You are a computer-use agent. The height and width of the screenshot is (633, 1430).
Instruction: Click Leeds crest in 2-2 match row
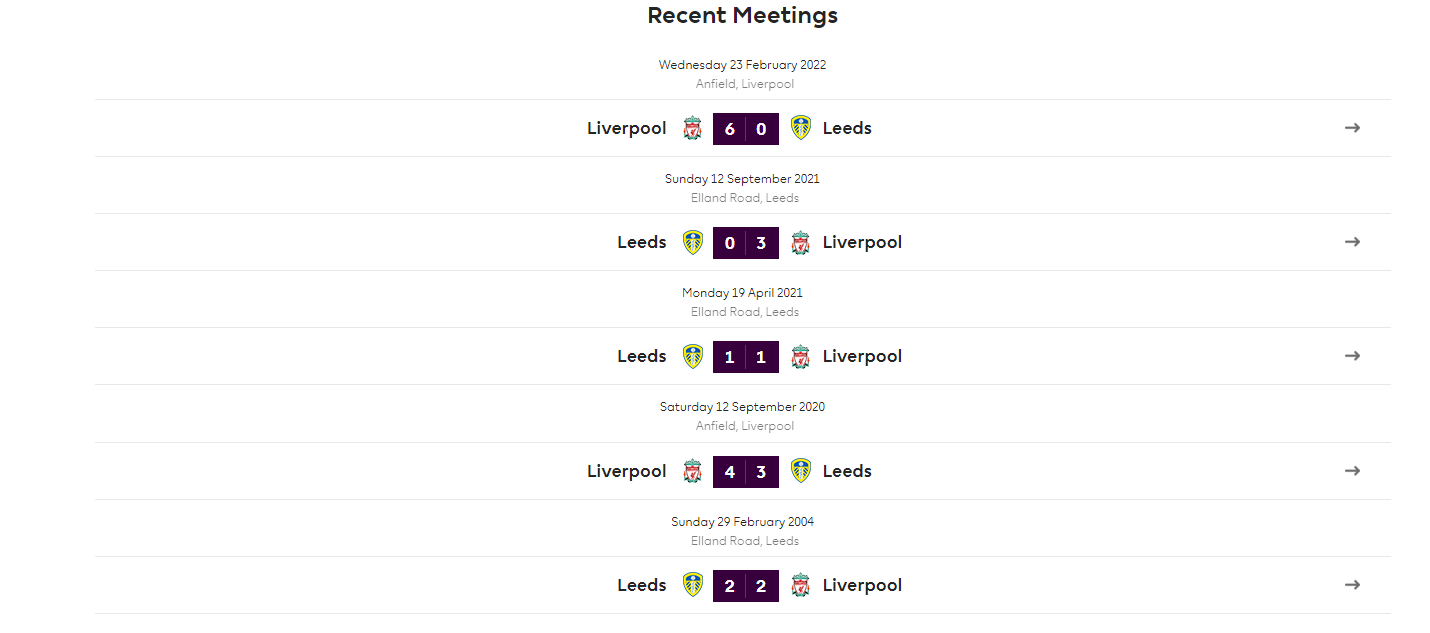click(x=692, y=585)
